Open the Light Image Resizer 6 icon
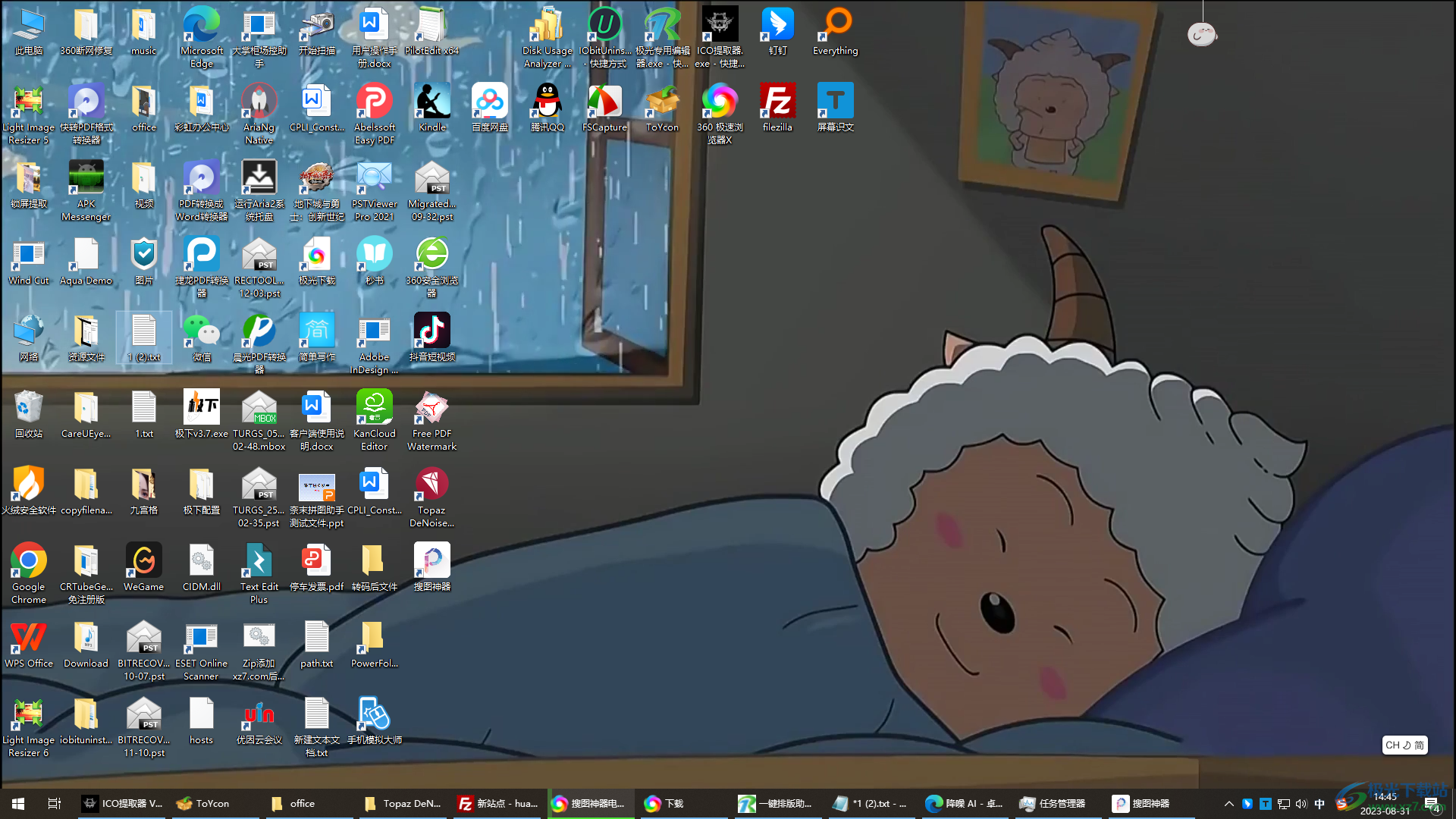Image resolution: width=1456 pixels, height=819 pixels. [29, 726]
